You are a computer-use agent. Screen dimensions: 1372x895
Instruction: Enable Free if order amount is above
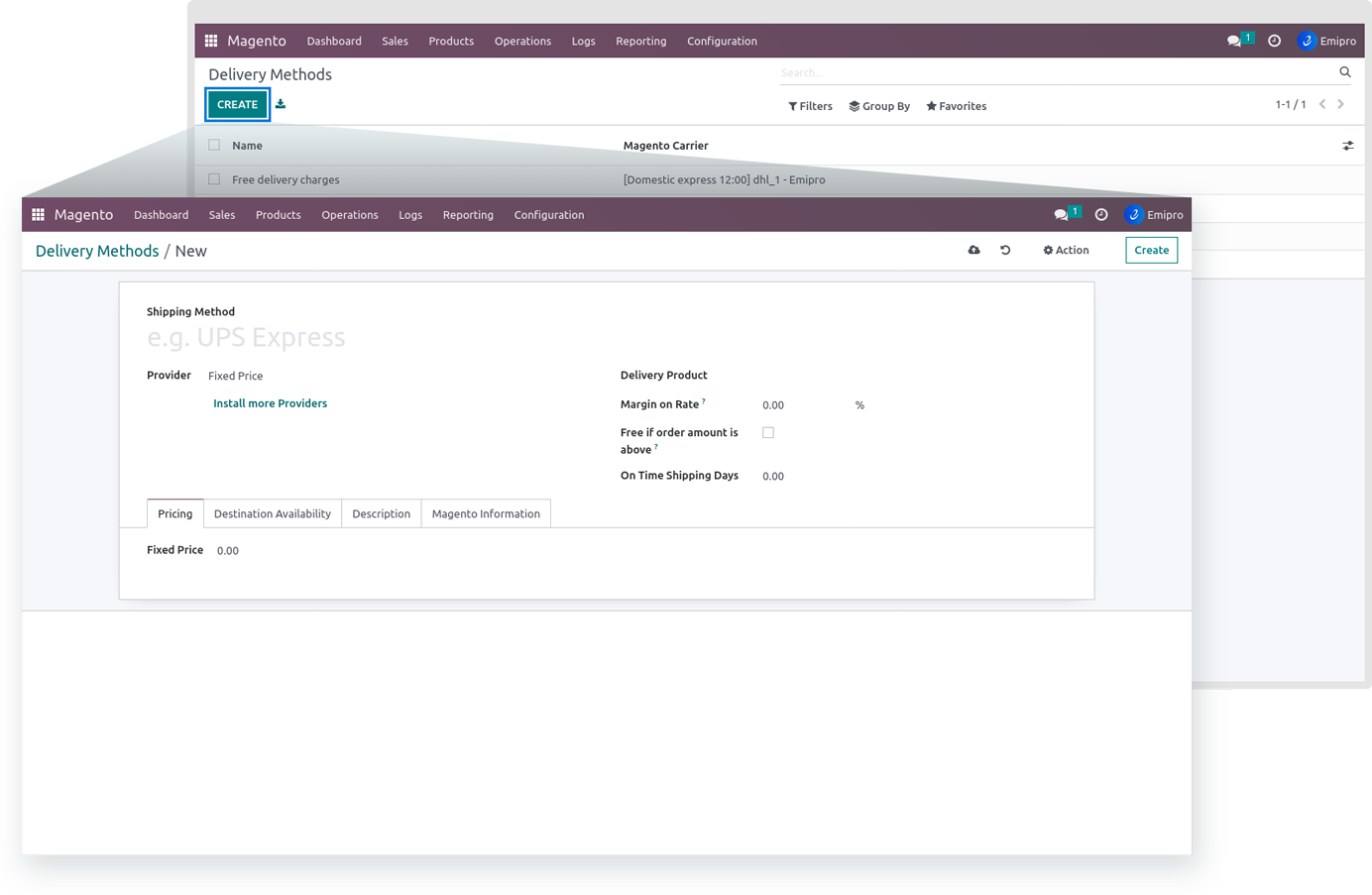(768, 433)
